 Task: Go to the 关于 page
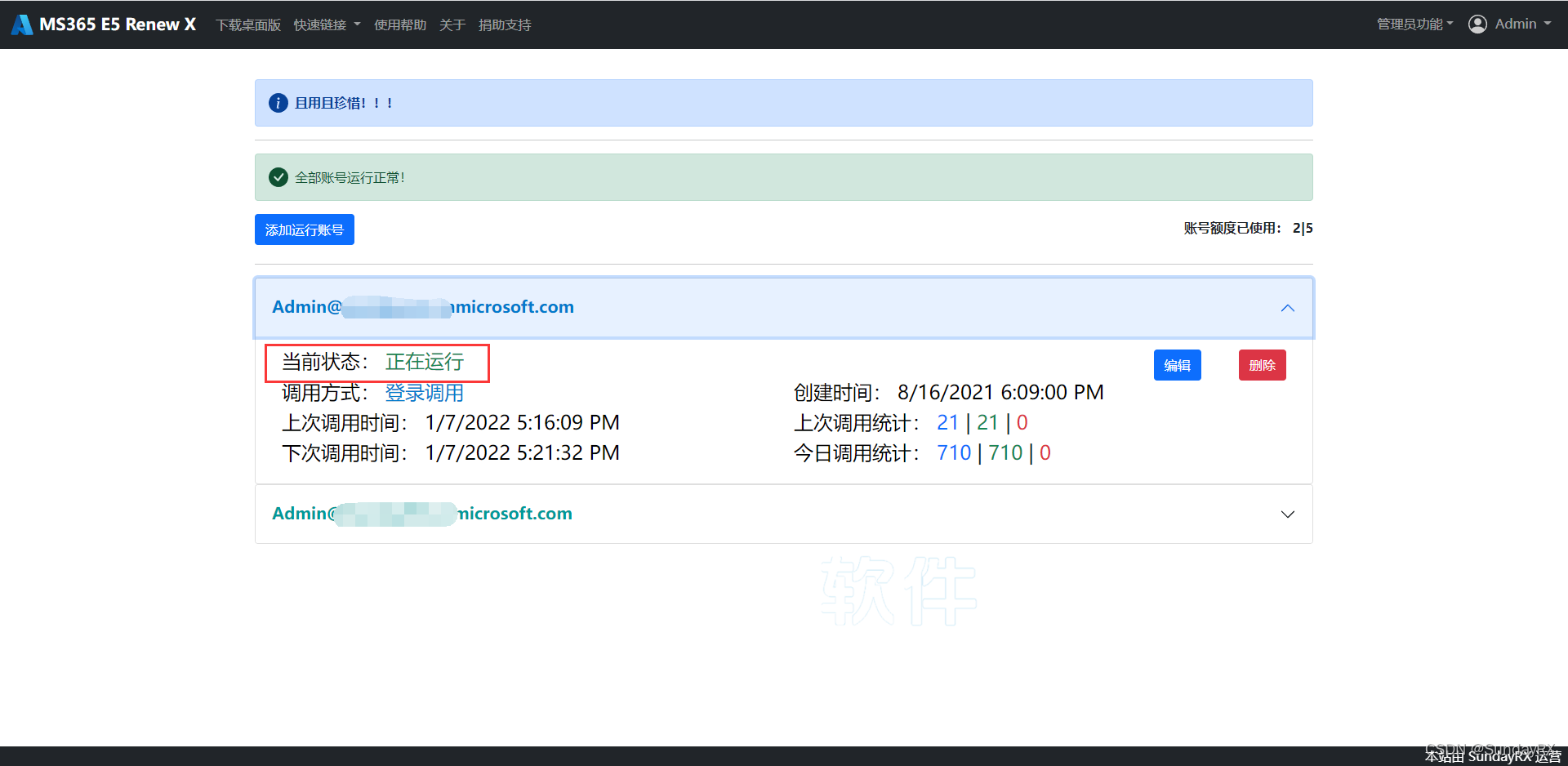[x=452, y=25]
